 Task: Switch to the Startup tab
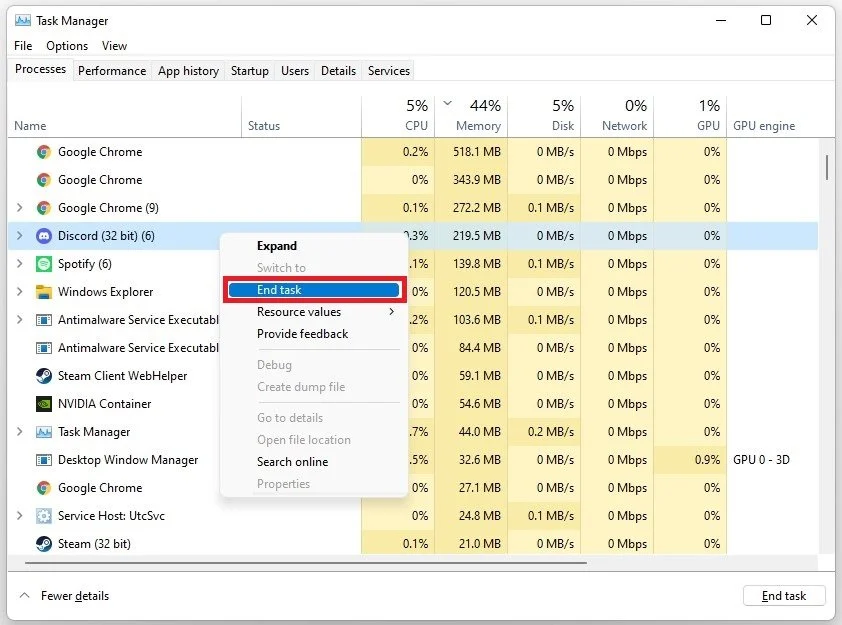(x=250, y=71)
